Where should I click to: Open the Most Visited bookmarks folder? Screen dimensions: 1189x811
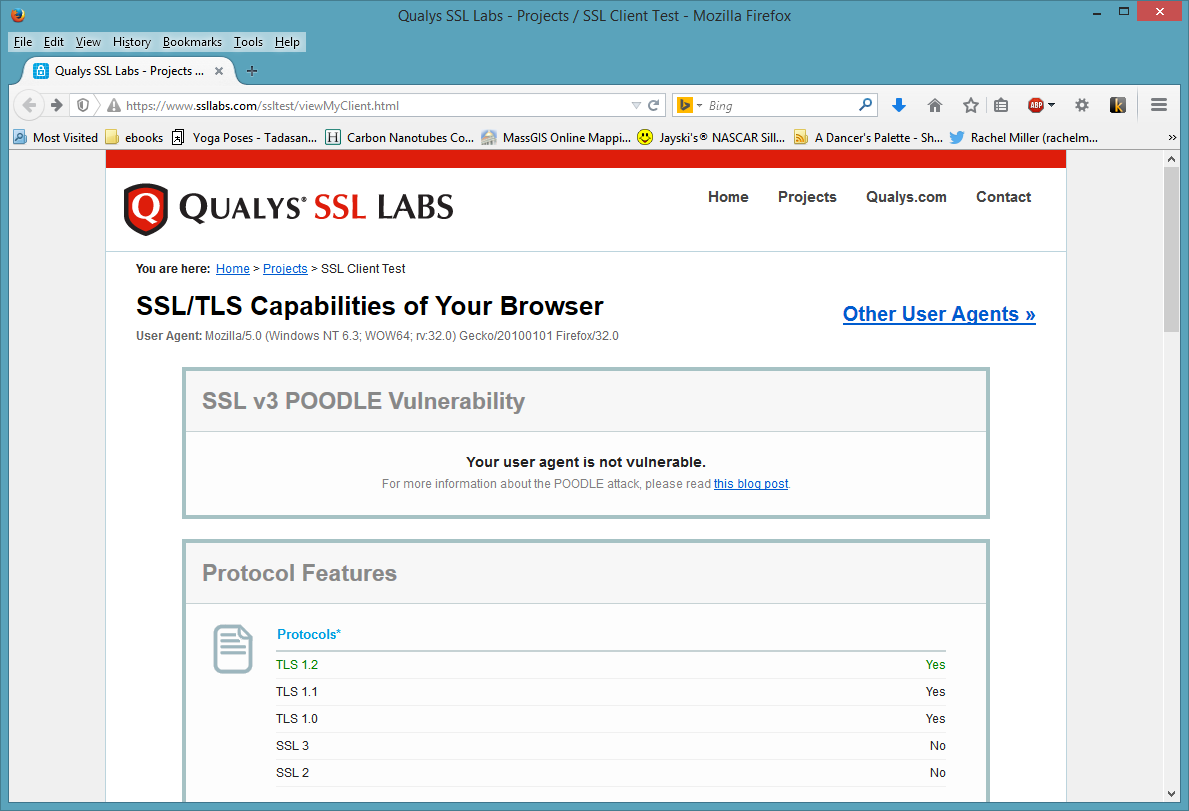coord(56,137)
